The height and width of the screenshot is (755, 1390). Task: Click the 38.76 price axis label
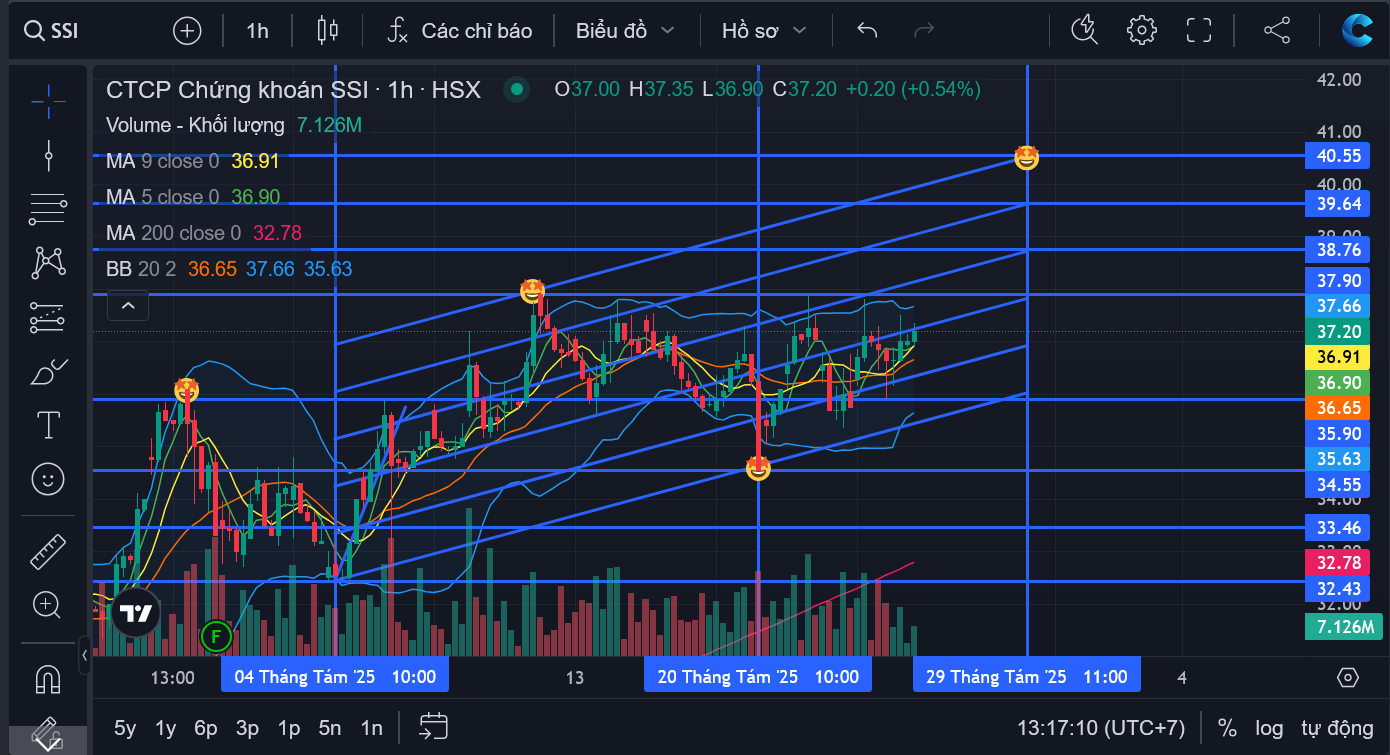pyautogui.click(x=1339, y=250)
